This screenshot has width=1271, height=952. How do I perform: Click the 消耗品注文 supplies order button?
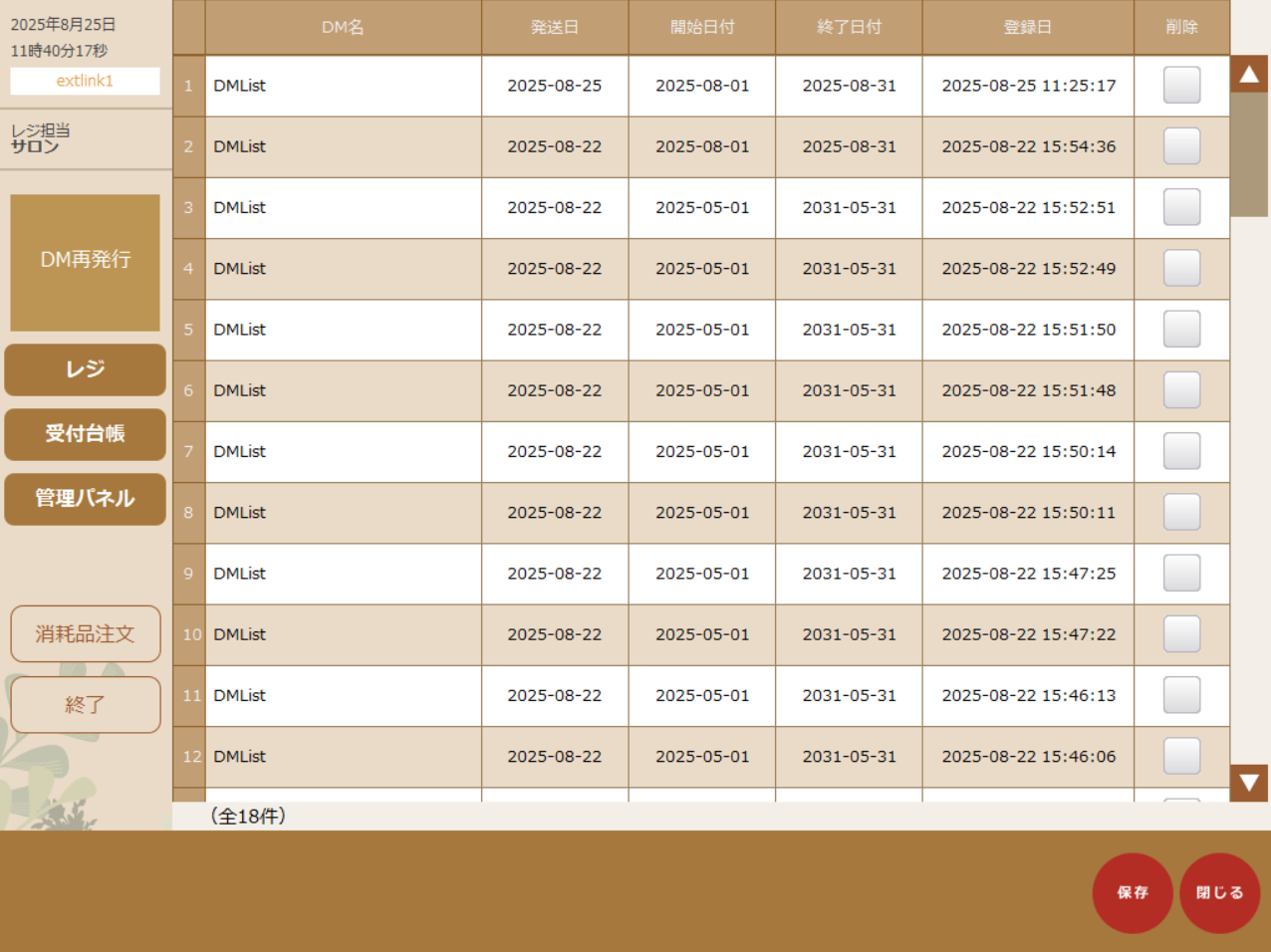point(85,633)
